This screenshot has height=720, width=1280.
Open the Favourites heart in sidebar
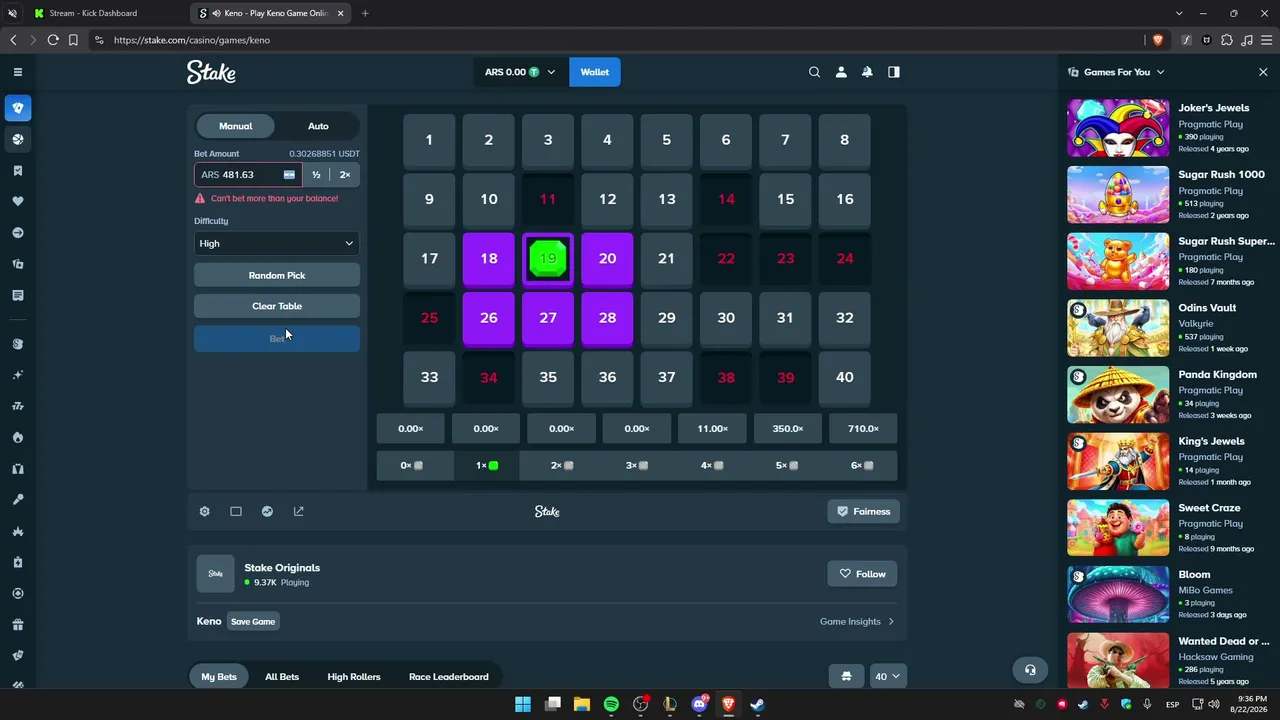click(18, 201)
